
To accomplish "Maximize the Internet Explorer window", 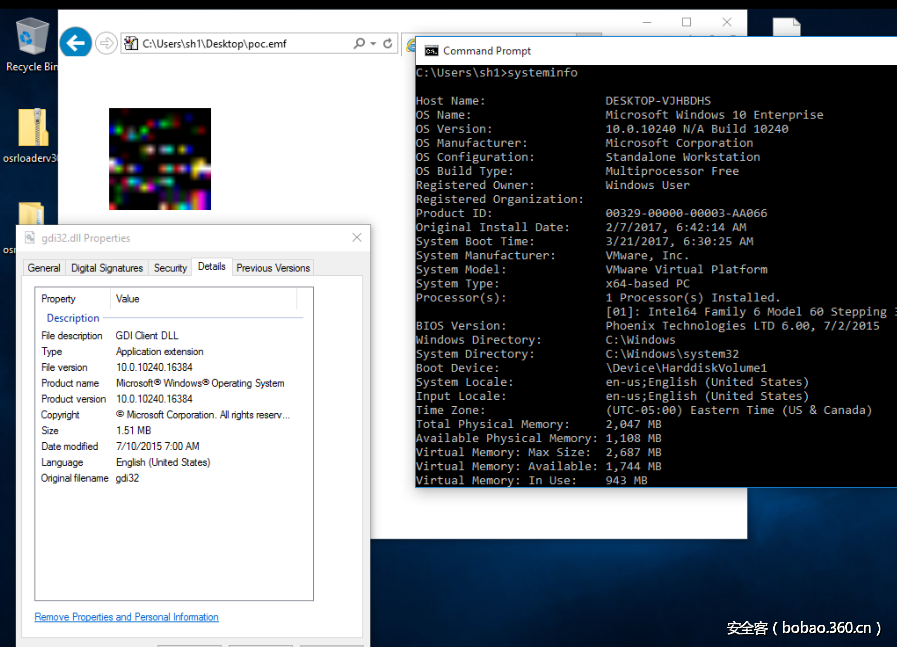I will pyautogui.click(x=686, y=22).
